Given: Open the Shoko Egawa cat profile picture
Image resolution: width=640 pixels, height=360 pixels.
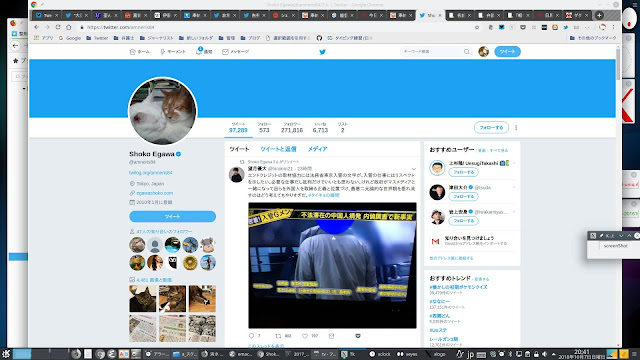Looking at the screenshot, I should (163, 111).
